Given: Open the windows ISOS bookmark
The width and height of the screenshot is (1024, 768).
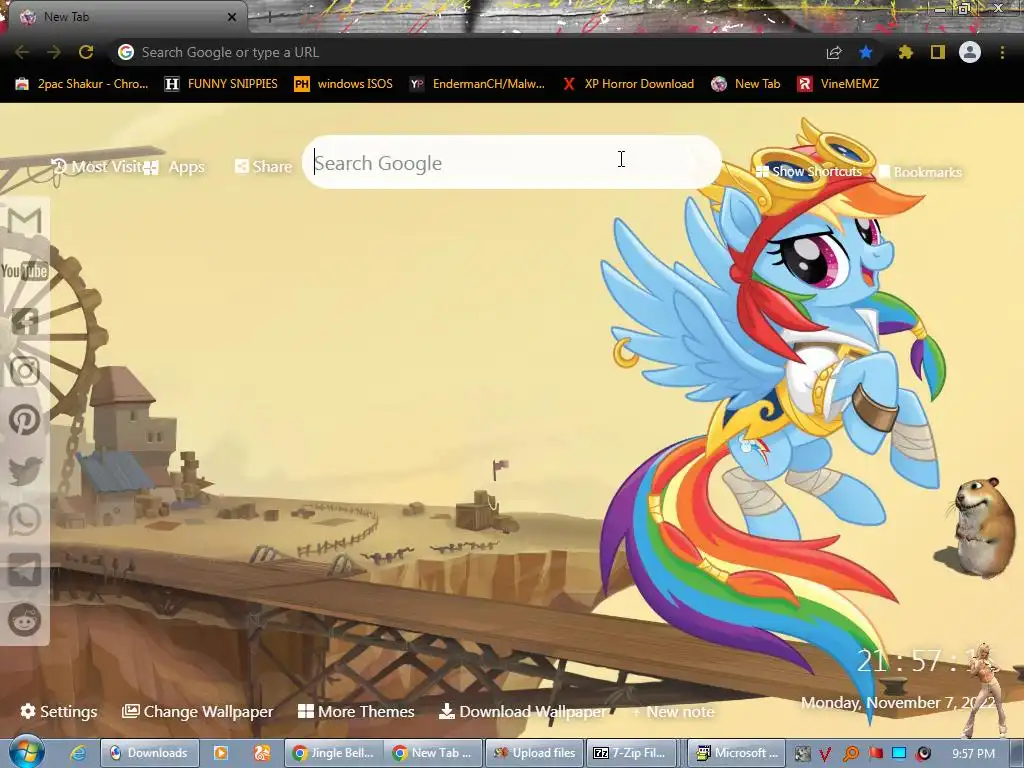Looking at the screenshot, I should 344,84.
